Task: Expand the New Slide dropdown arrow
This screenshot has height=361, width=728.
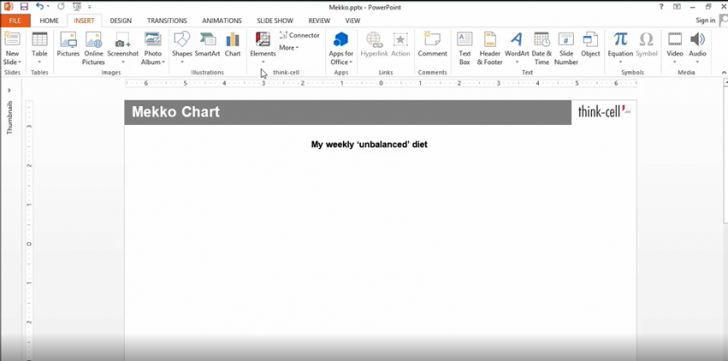Action: click(20, 62)
